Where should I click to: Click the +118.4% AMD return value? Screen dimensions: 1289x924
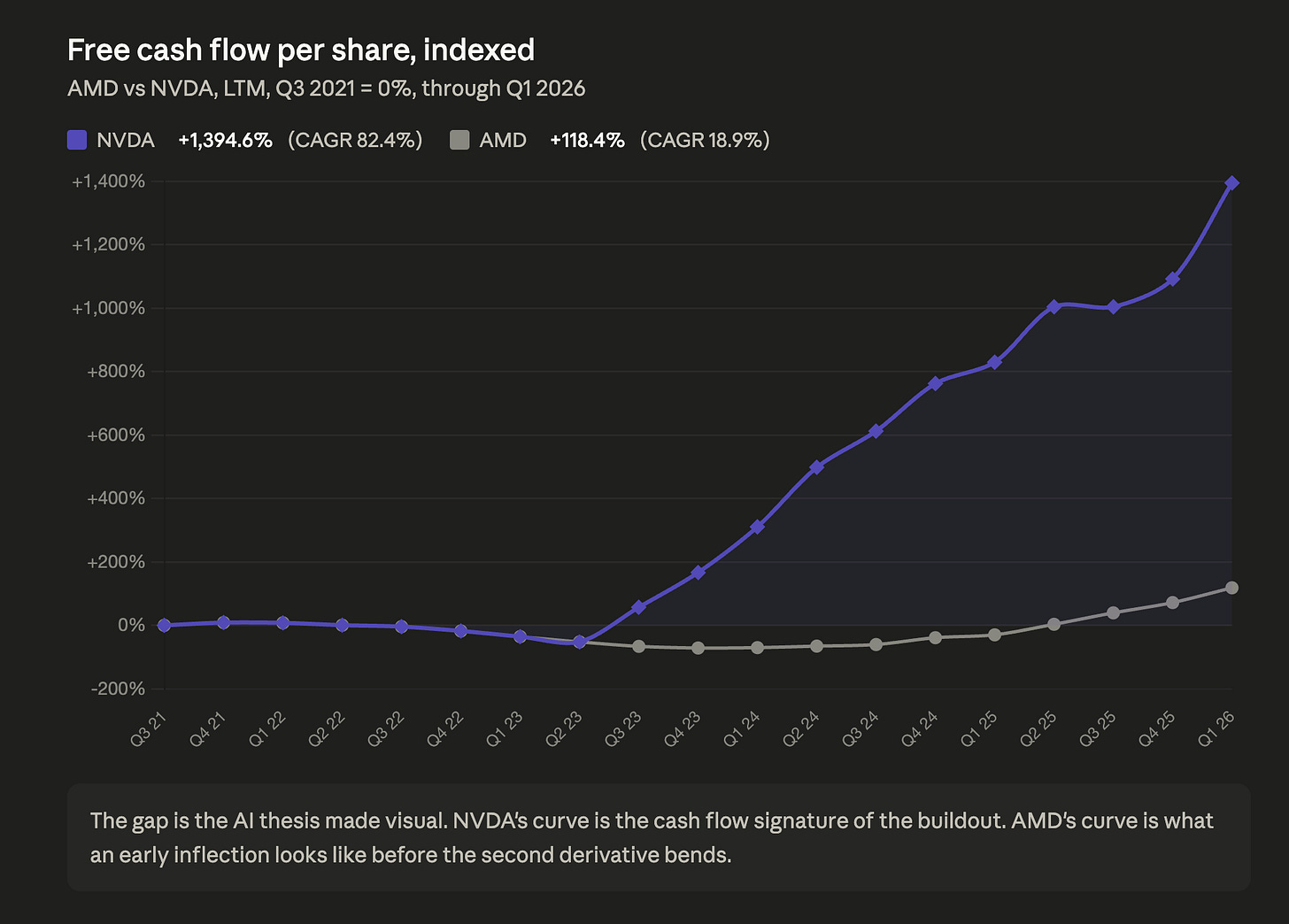click(x=587, y=140)
